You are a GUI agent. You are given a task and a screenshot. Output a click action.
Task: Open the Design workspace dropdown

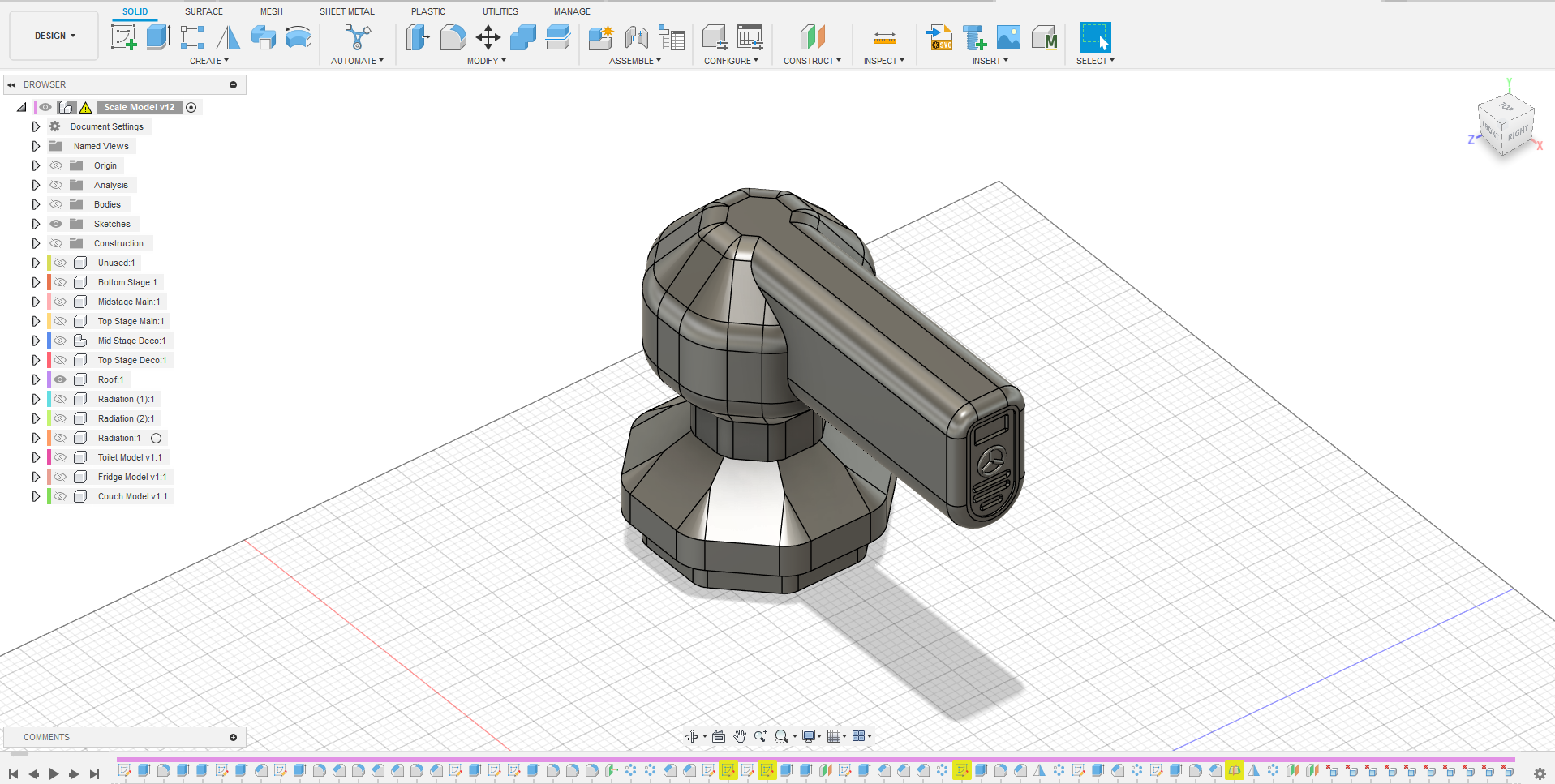coord(54,36)
